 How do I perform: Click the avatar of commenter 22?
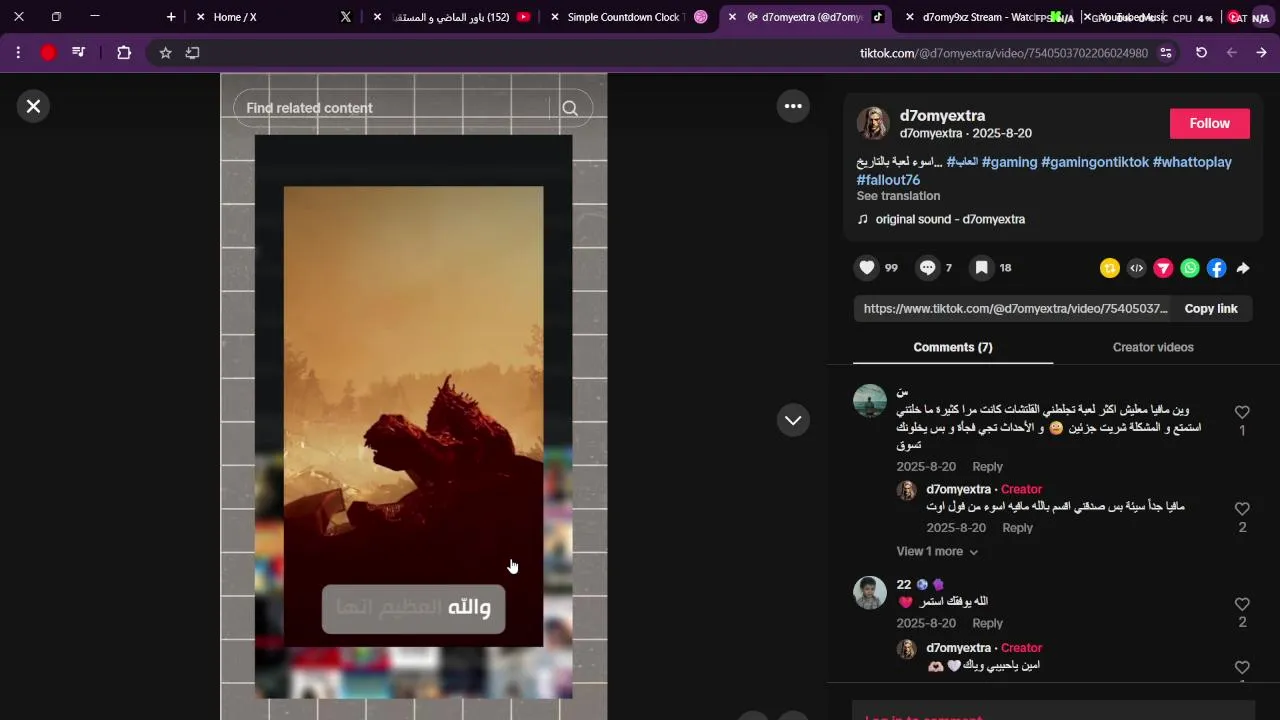(x=870, y=592)
